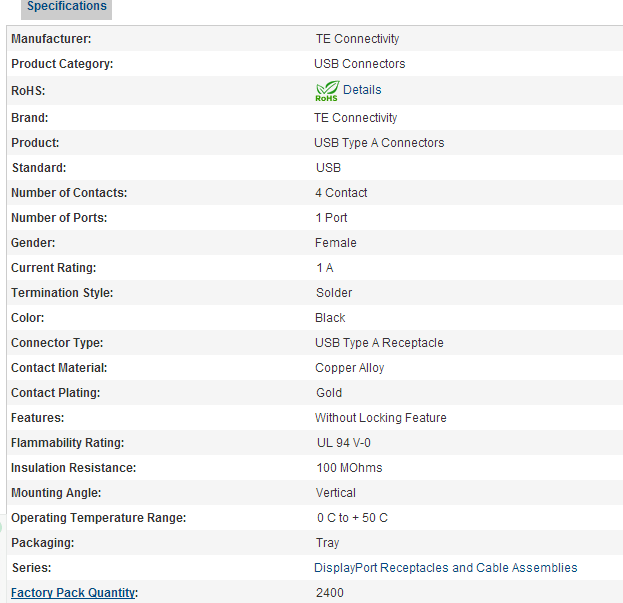Click the Termination Style: label

click(62, 293)
